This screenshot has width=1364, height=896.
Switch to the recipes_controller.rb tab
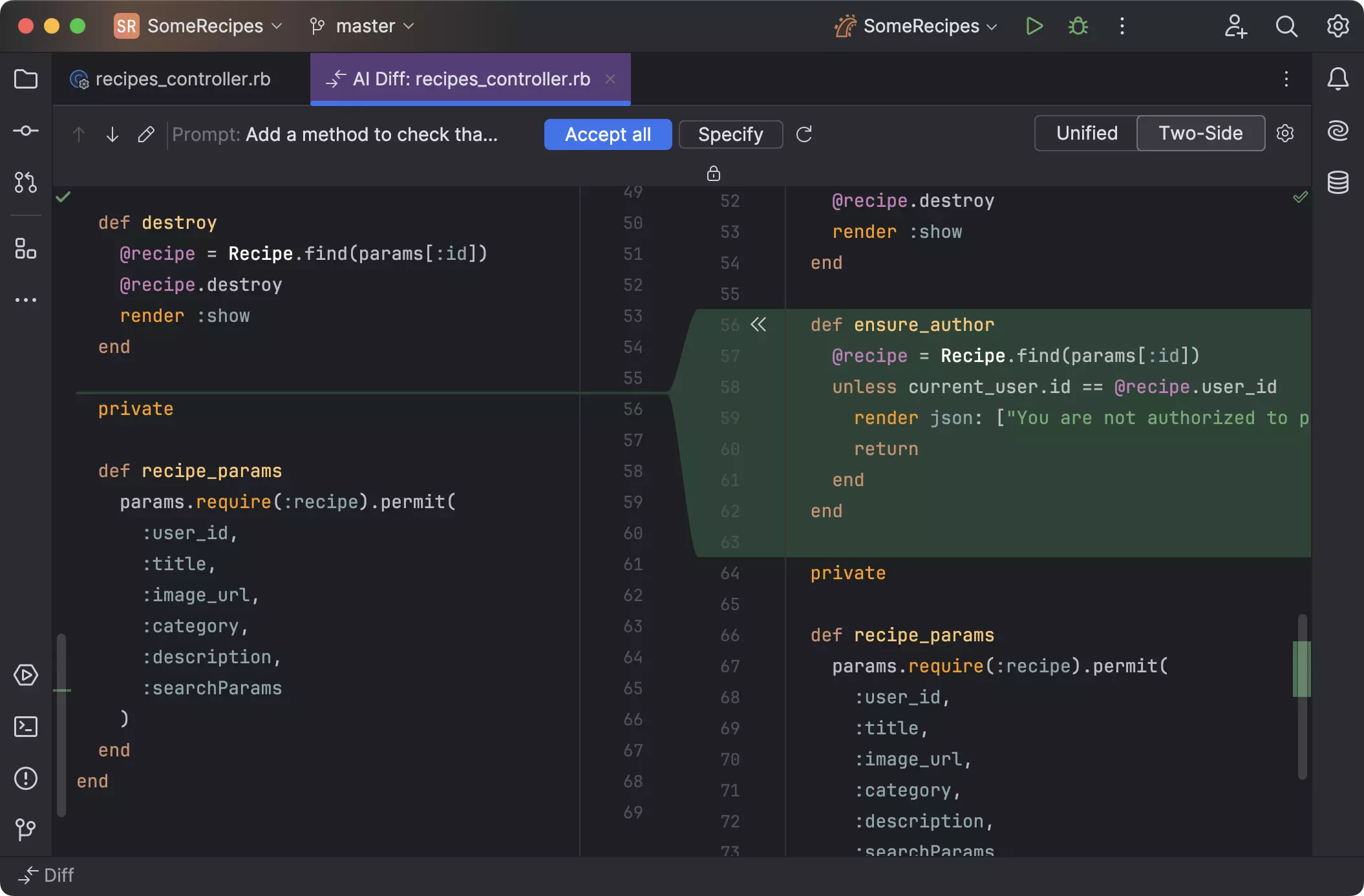(182, 80)
